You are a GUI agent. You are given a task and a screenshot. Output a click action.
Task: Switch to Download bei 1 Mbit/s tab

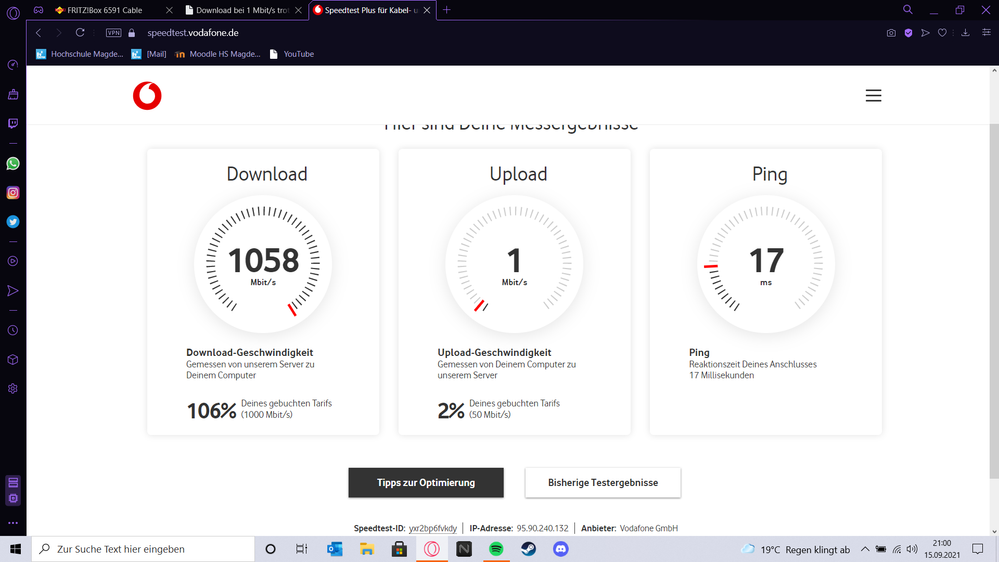coord(242,10)
